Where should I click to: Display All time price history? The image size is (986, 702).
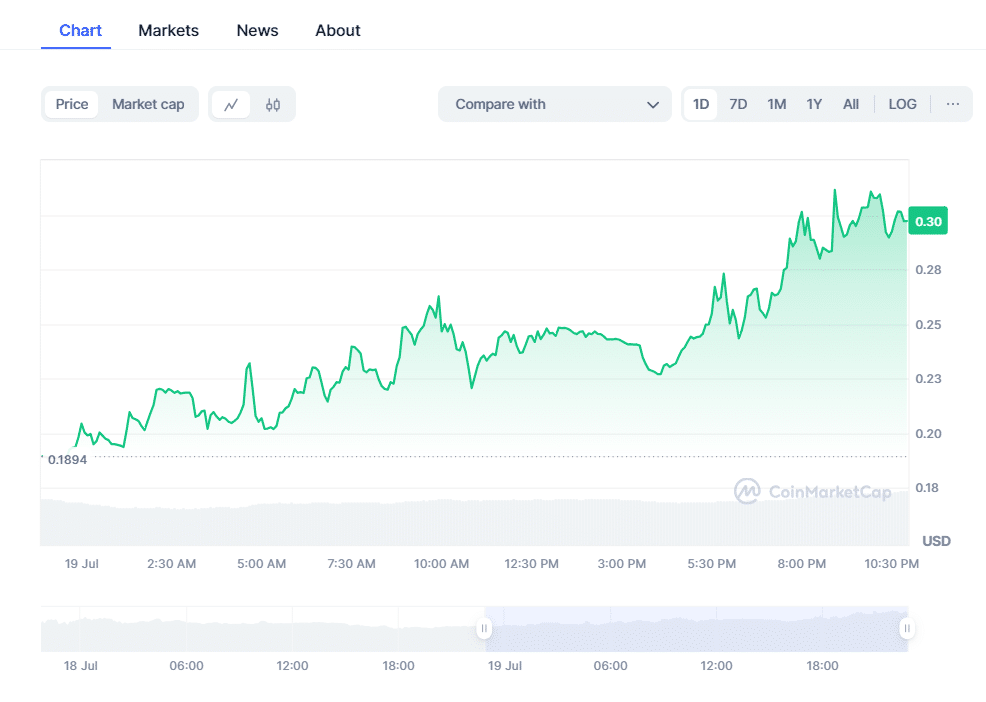pos(850,104)
